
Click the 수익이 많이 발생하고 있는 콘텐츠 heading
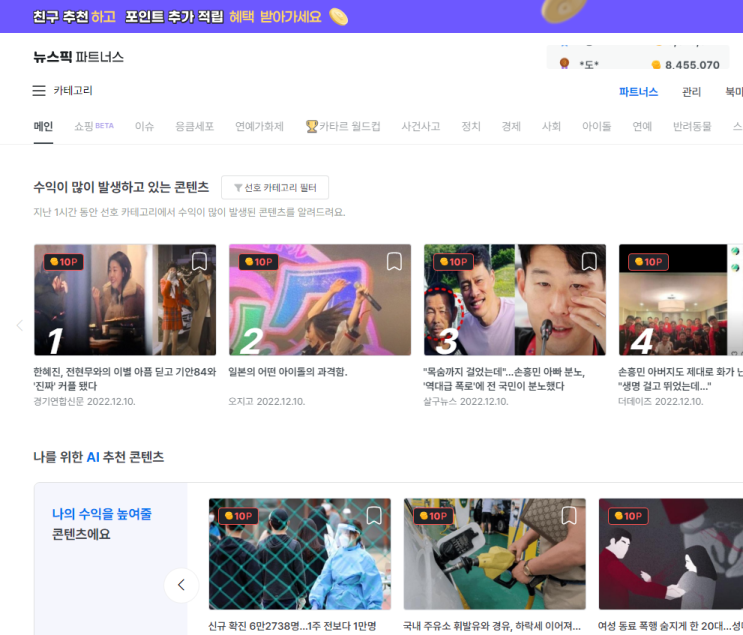point(121,187)
